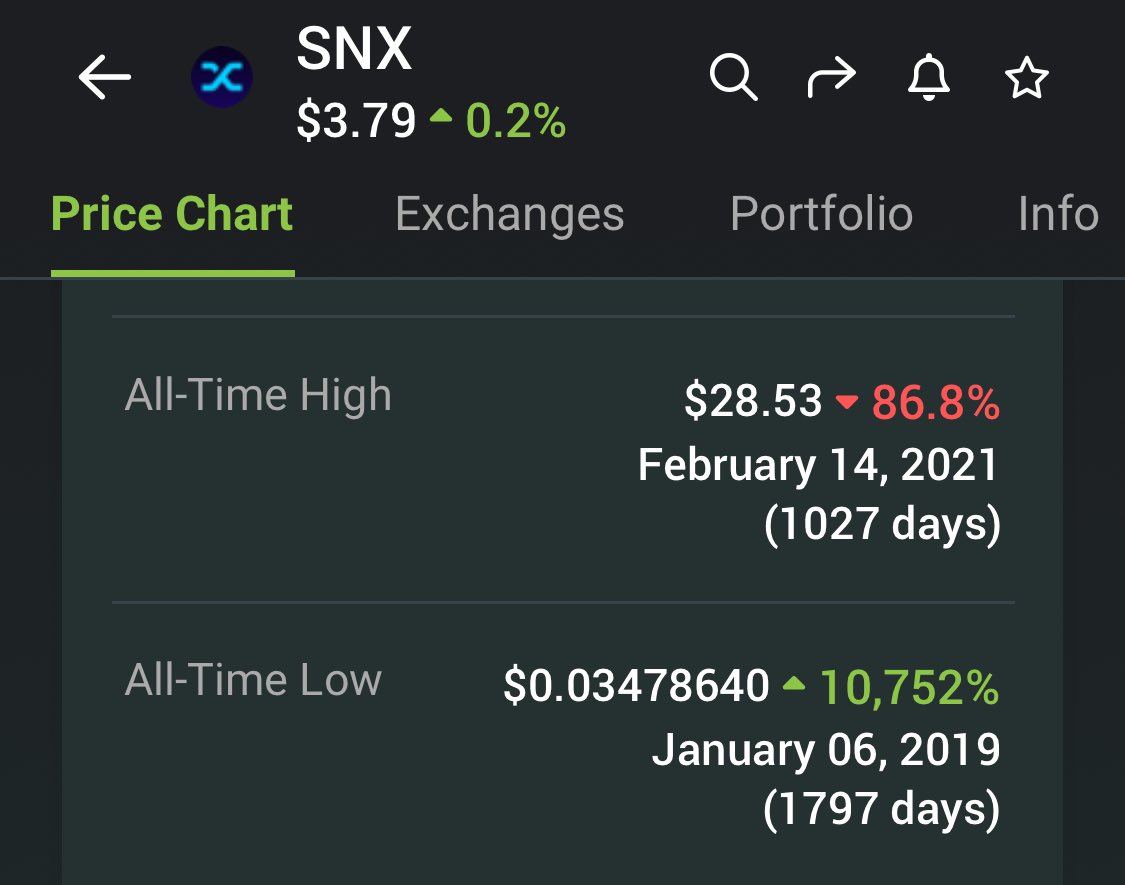Switch to the Info tab
This screenshot has height=885, width=1125.
(x=1058, y=214)
